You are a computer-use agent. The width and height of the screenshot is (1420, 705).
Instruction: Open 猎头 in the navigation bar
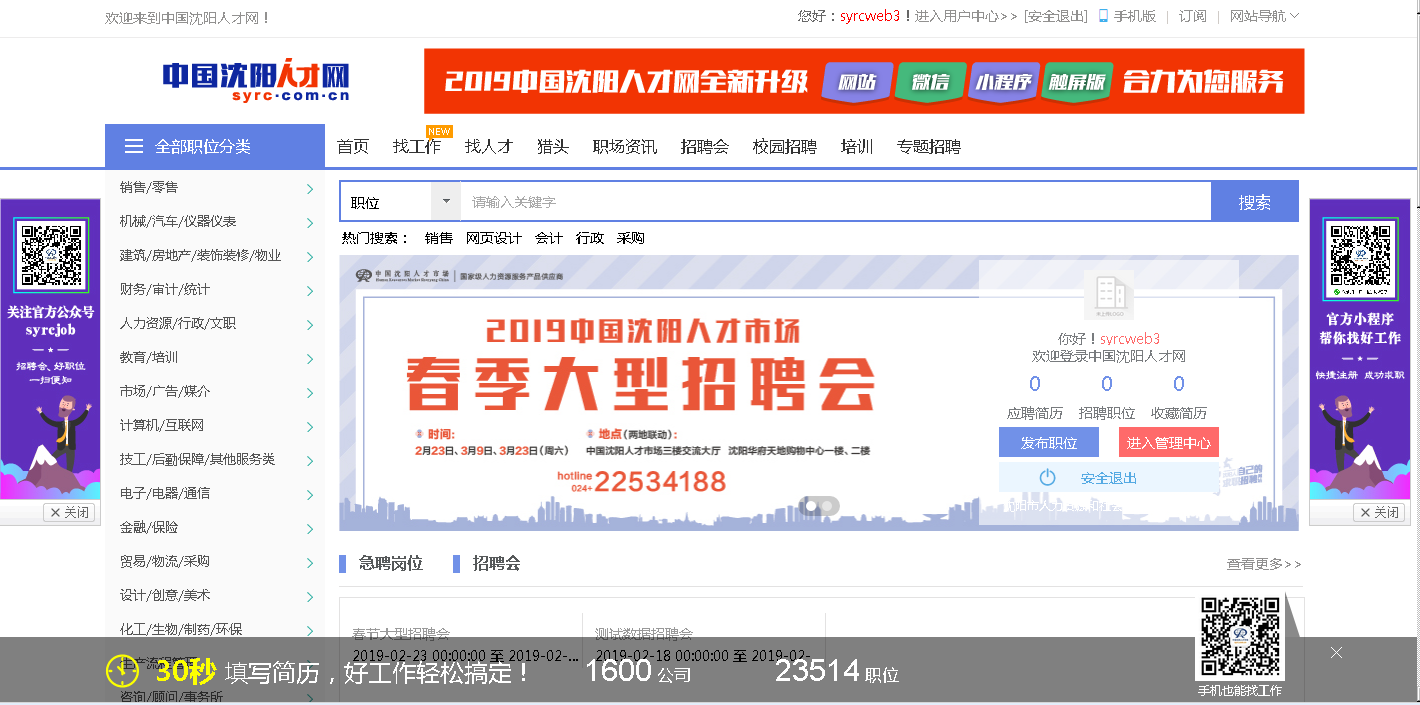point(553,147)
